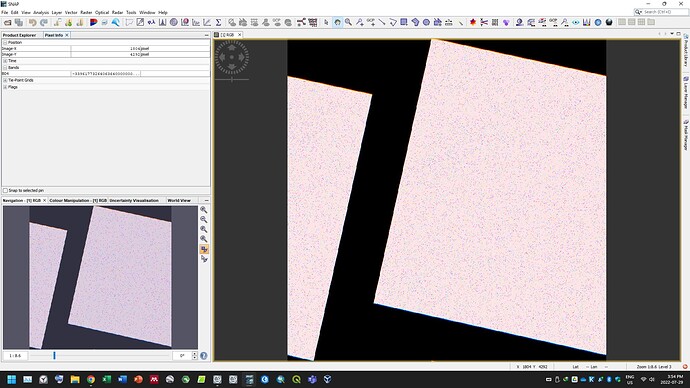Enable Snap to selected pin checkbox
690x388 pixels.
coord(5,190)
